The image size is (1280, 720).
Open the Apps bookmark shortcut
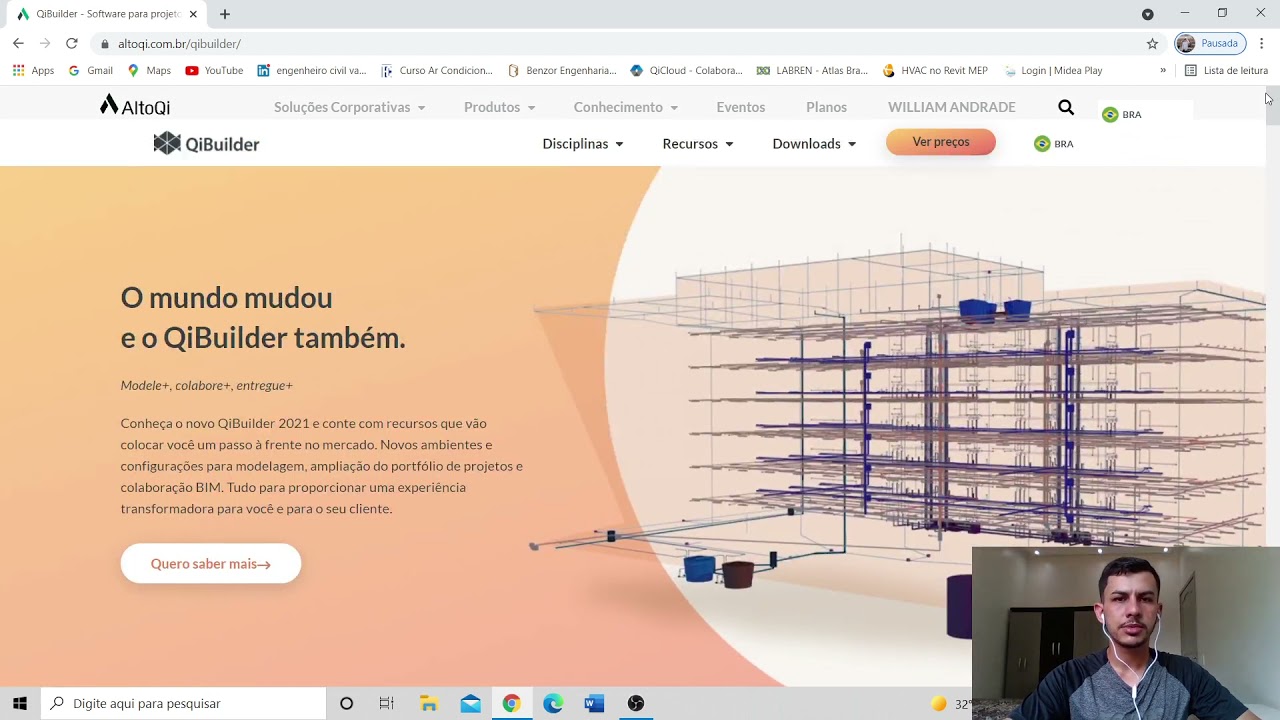(33, 70)
